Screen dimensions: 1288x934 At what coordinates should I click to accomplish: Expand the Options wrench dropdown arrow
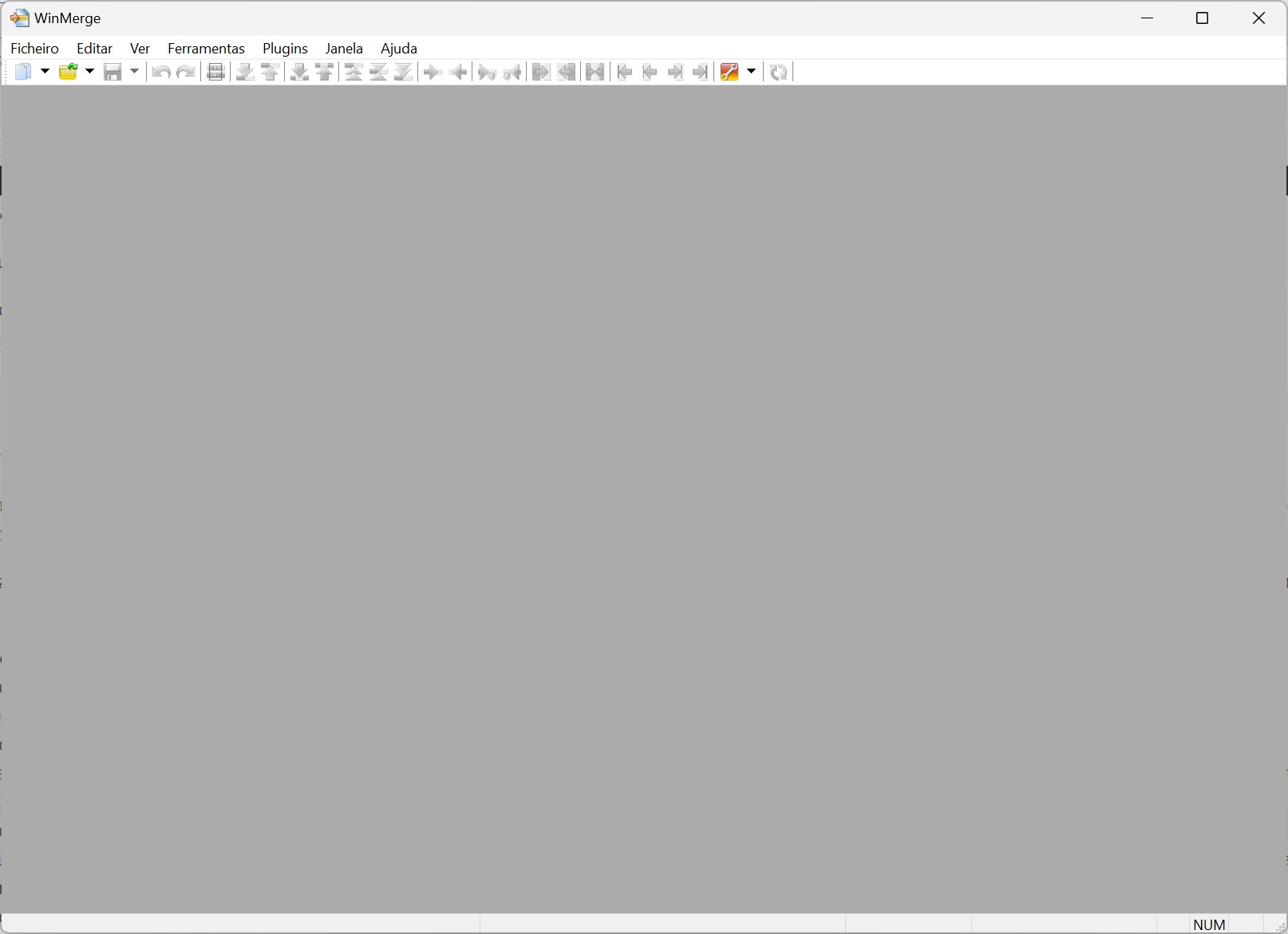click(751, 72)
